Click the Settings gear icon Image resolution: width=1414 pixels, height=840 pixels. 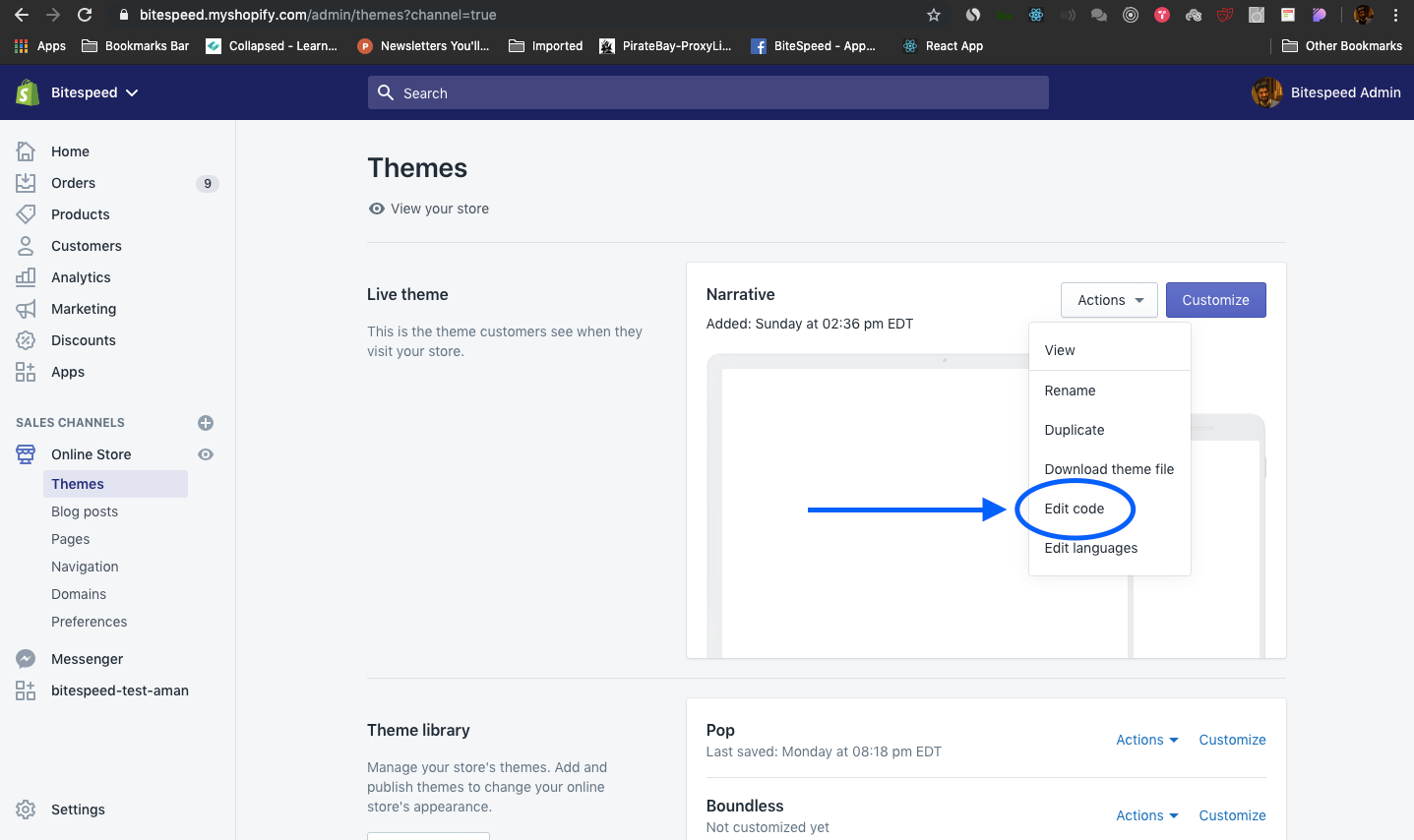tap(26, 810)
